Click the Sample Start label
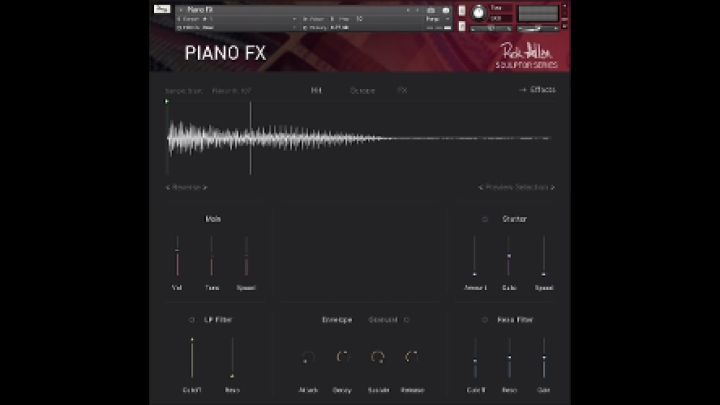The height and width of the screenshot is (405, 720). click(x=184, y=91)
